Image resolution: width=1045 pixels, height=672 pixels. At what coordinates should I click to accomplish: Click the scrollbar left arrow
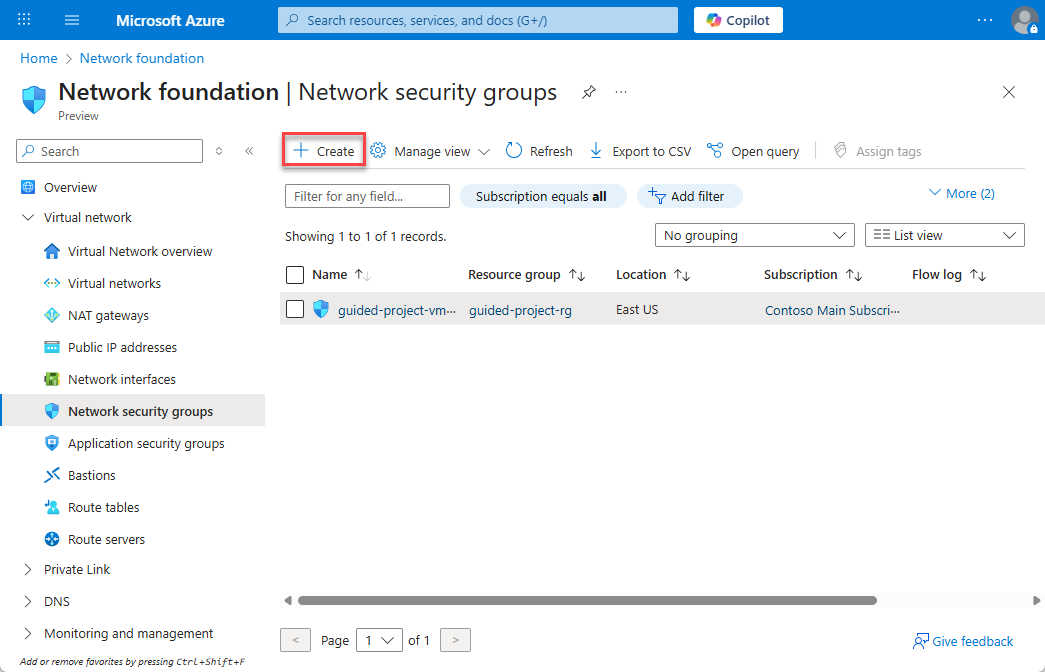[288, 601]
